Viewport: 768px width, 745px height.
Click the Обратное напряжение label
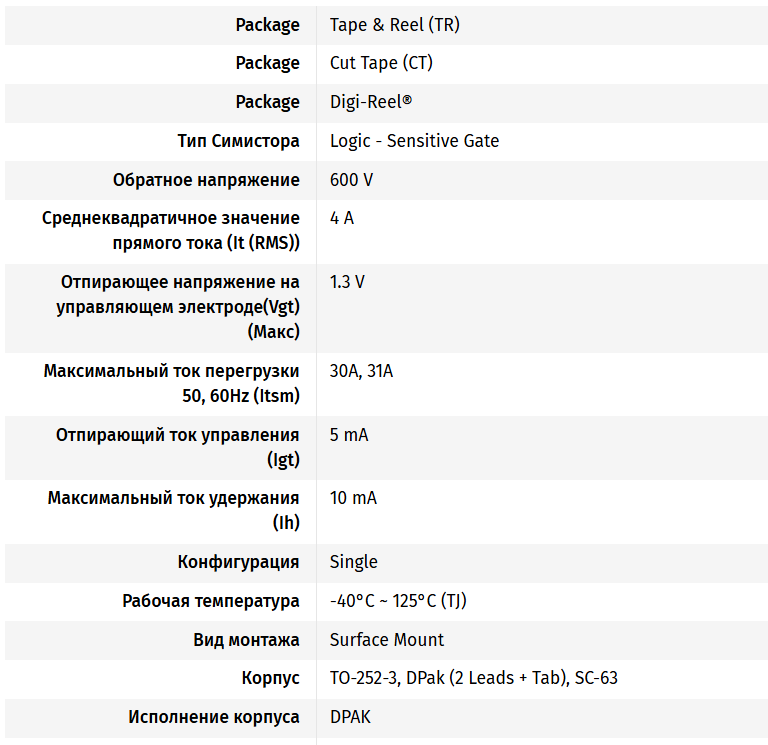coord(206,180)
